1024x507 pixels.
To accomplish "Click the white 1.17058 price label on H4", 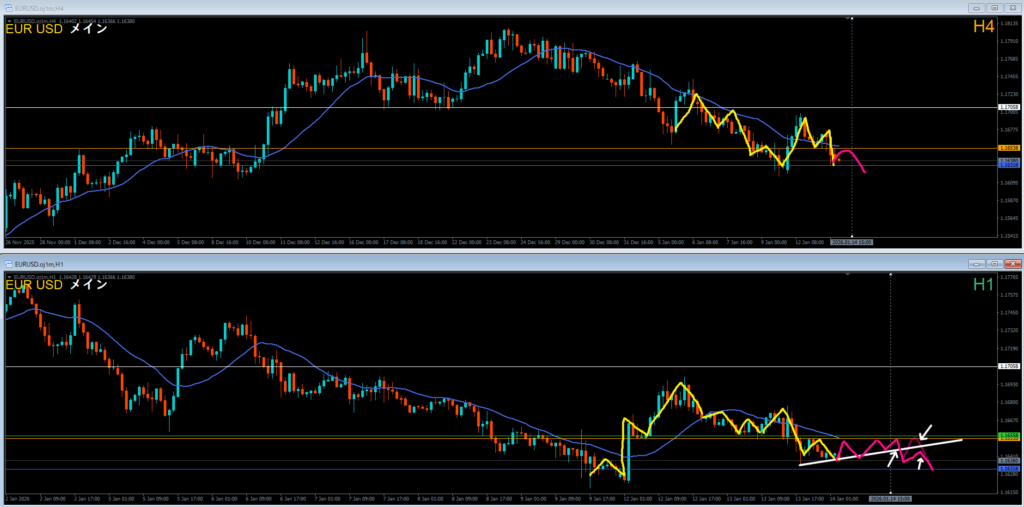I will pos(1008,107).
